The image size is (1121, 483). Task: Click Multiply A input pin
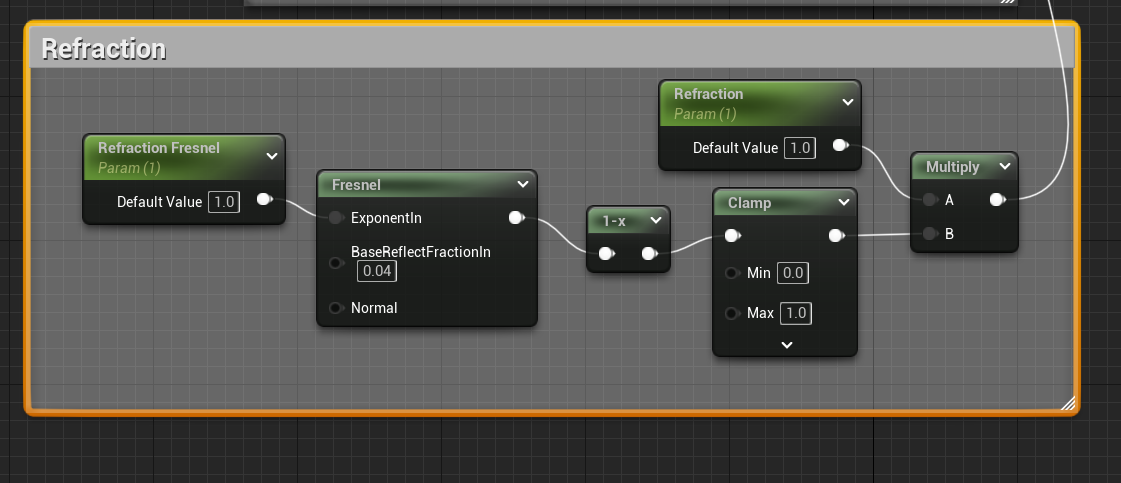pyautogui.click(x=929, y=200)
